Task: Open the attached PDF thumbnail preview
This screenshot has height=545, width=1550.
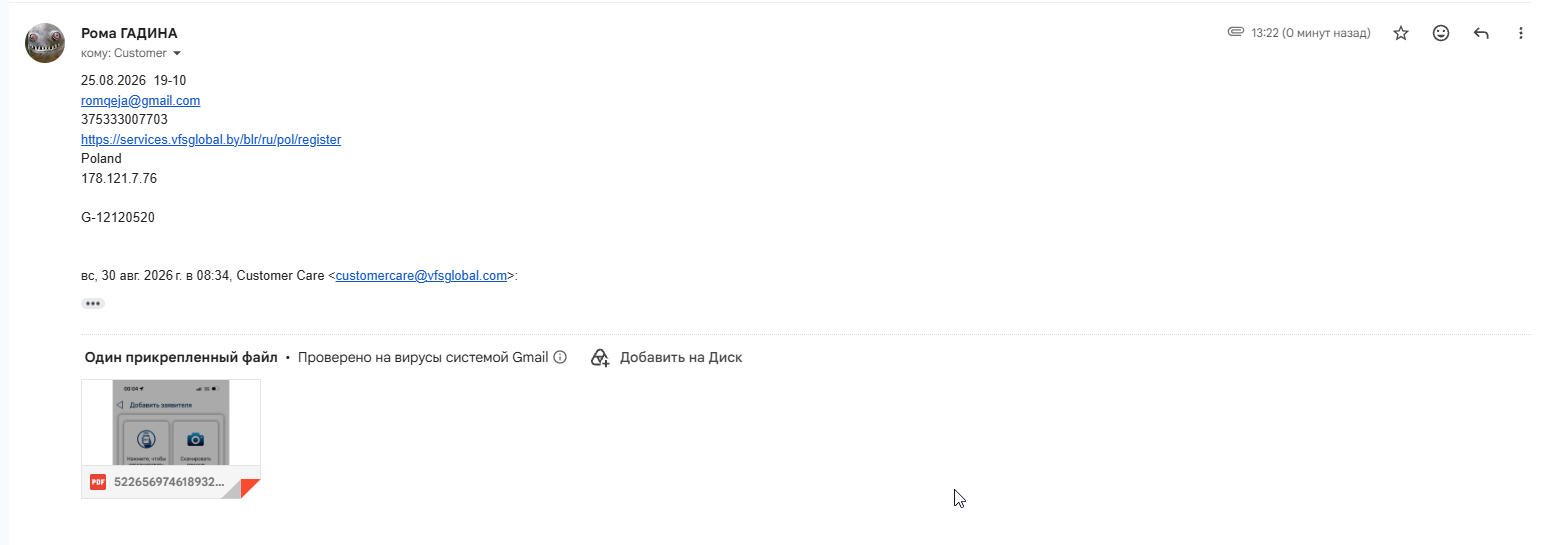Action: tap(171, 422)
